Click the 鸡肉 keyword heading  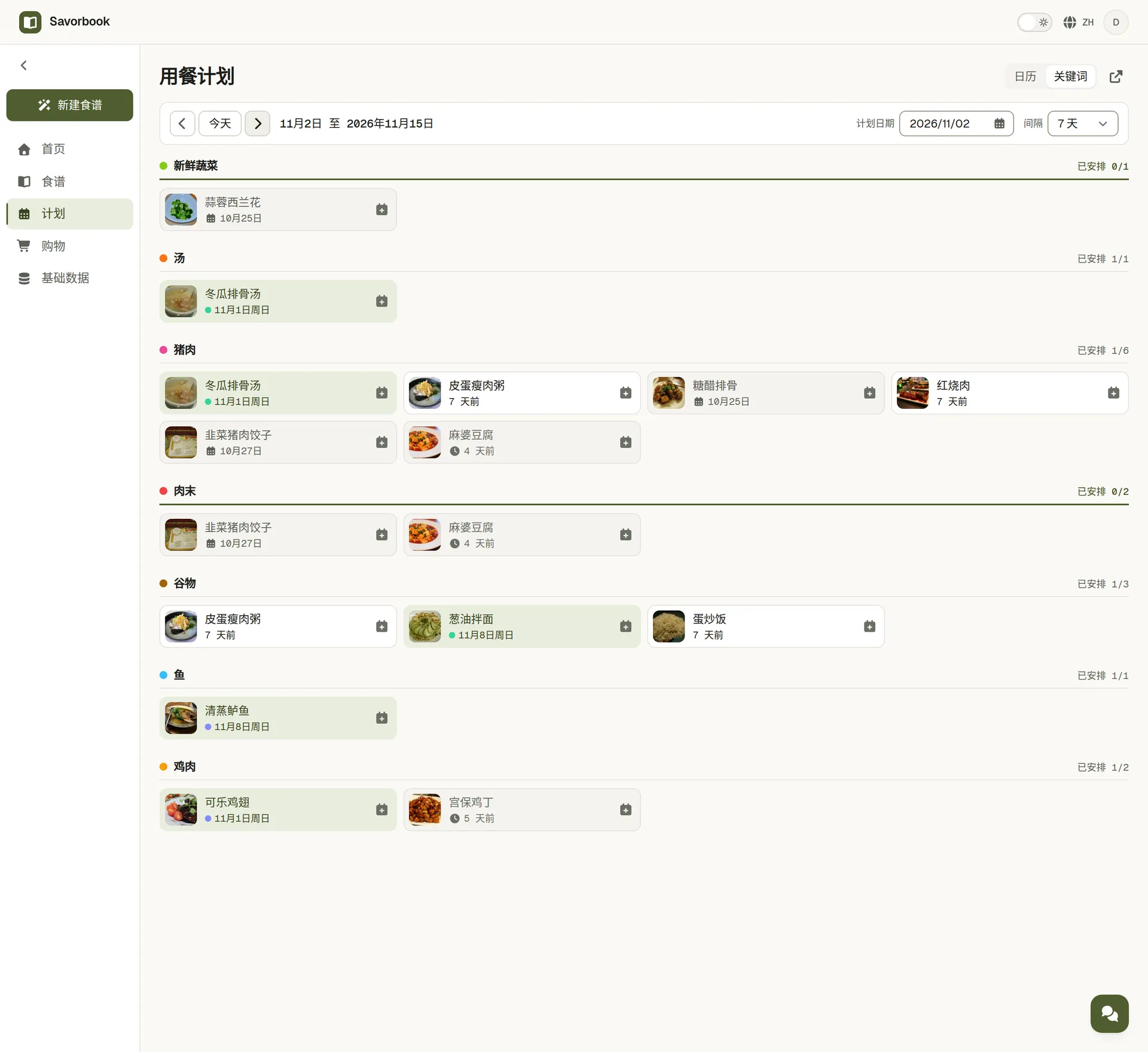(185, 766)
